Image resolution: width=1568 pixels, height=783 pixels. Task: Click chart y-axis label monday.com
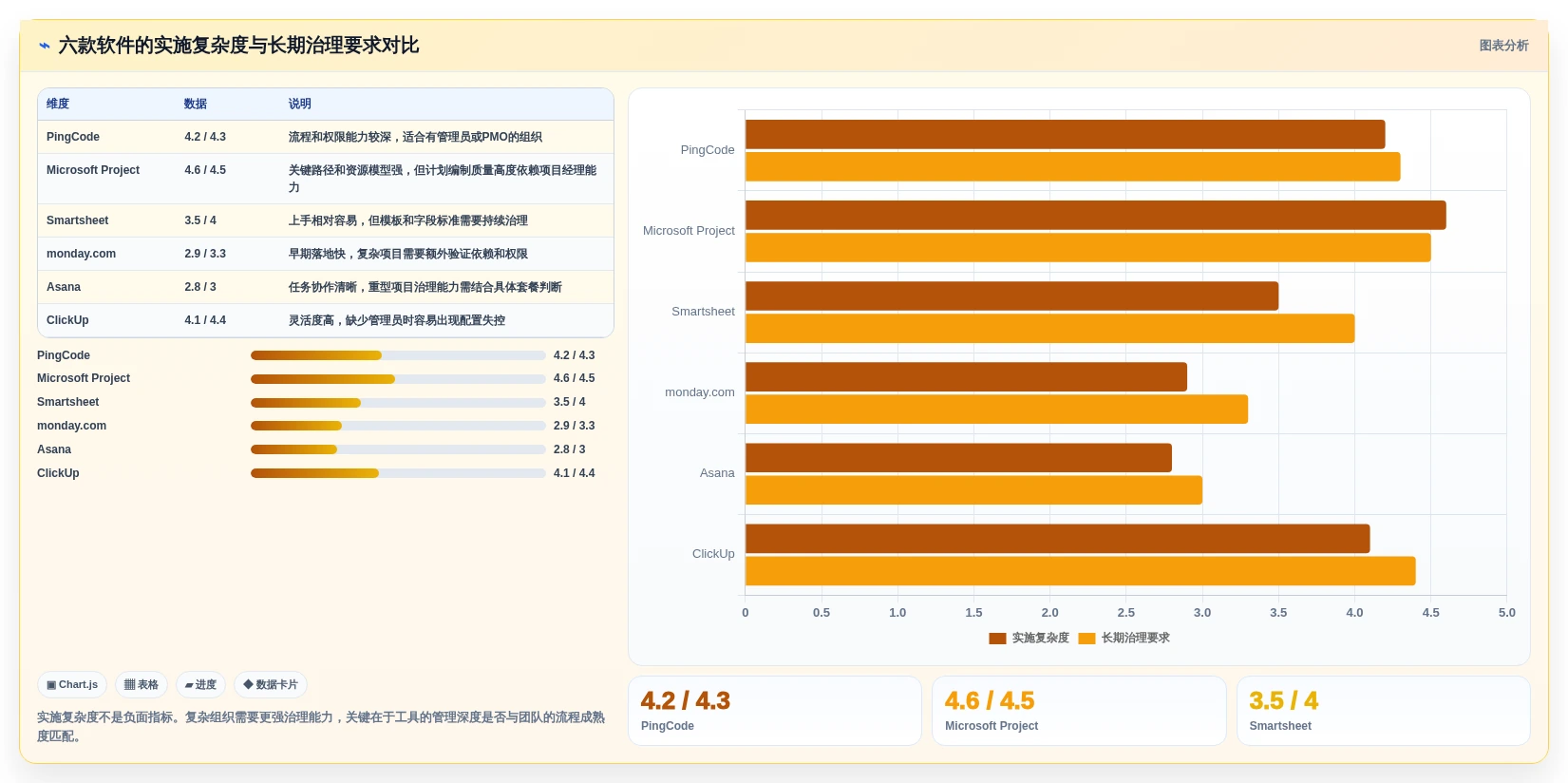pyautogui.click(x=700, y=392)
